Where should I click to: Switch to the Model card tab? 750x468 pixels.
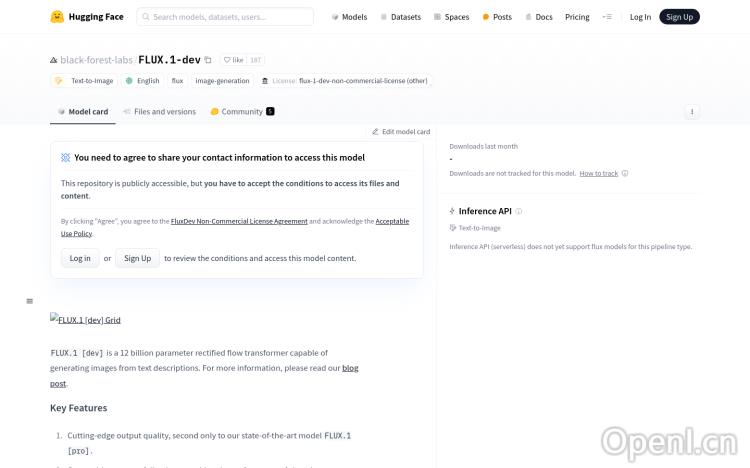point(83,111)
